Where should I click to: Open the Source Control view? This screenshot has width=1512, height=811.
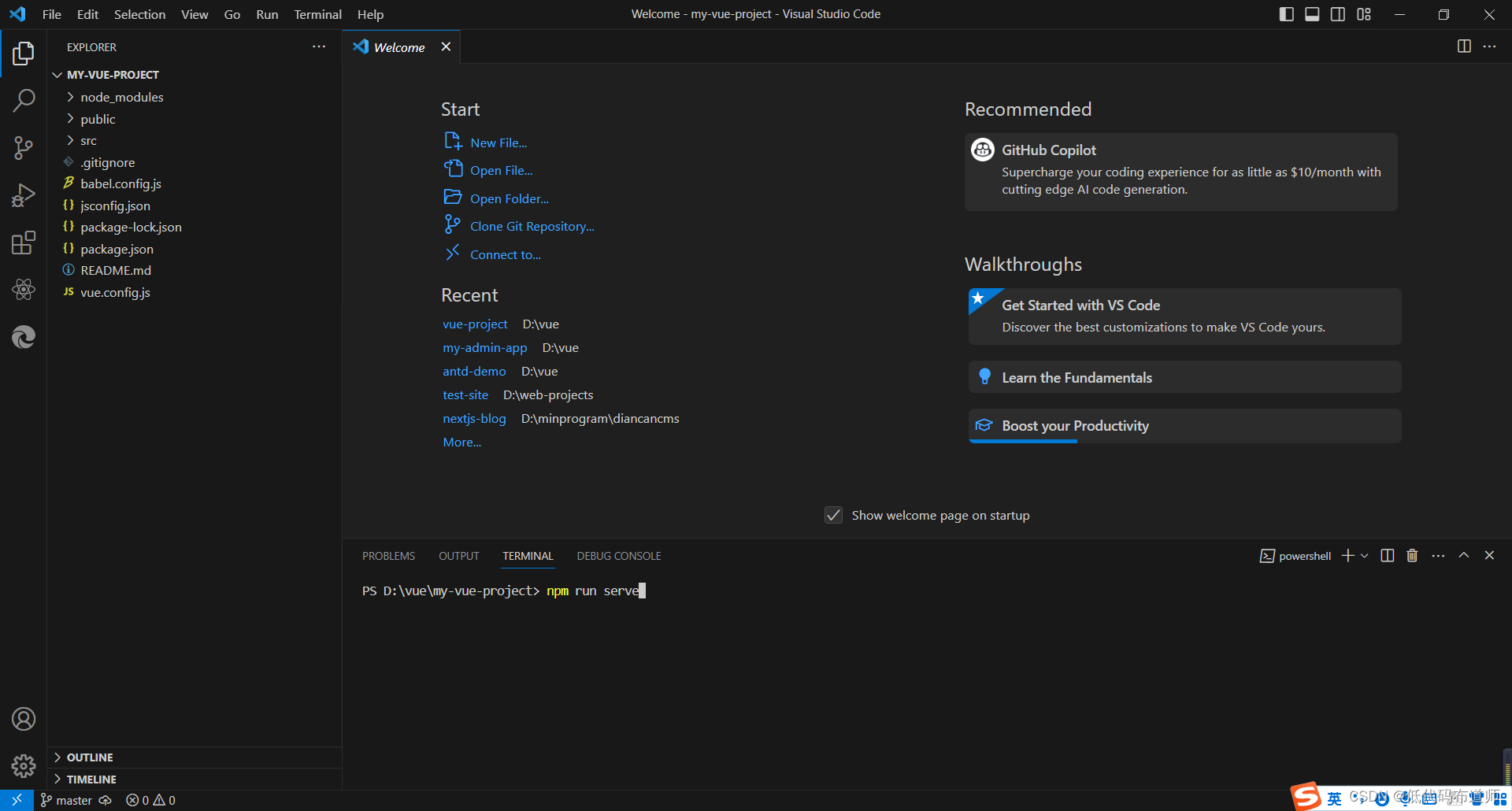click(x=24, y=147)
